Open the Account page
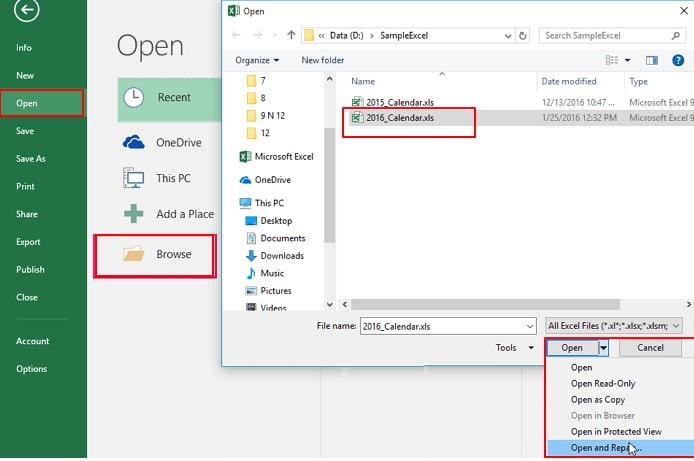 pyautogui.click(x=32, y=341)
